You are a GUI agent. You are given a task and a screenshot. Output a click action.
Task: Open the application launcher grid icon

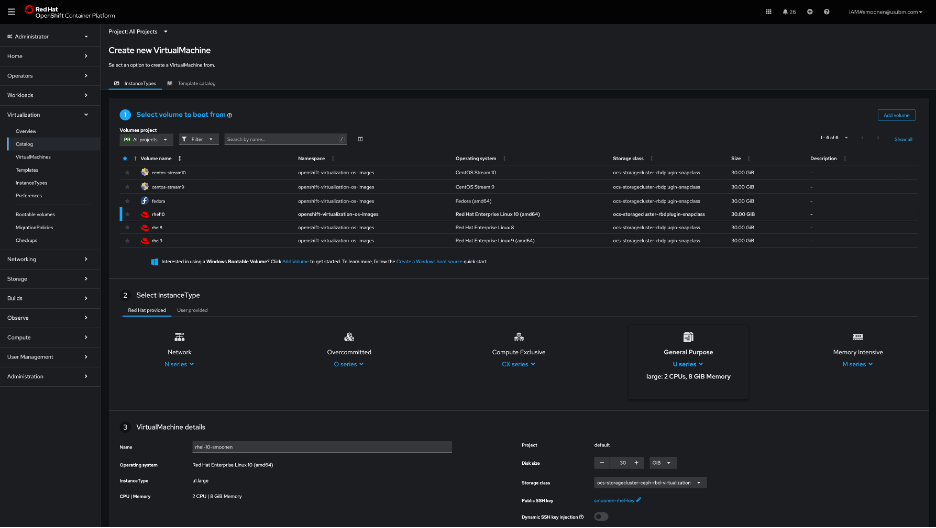point(768,12)
